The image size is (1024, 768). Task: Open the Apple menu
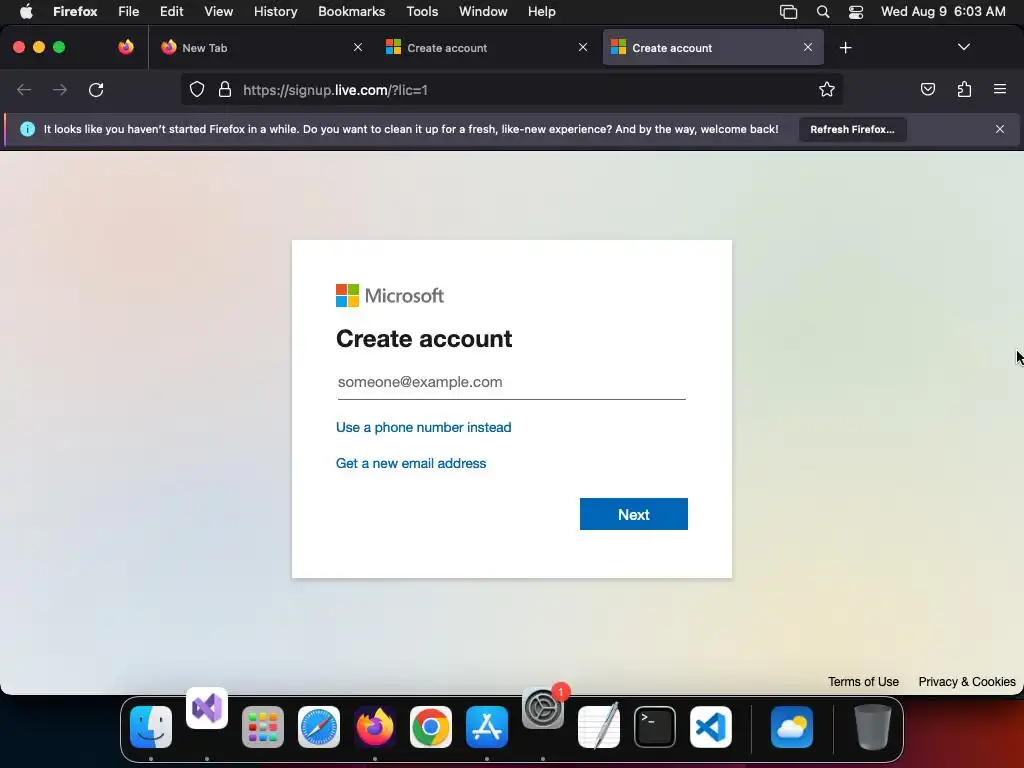(x=26, y=11)
